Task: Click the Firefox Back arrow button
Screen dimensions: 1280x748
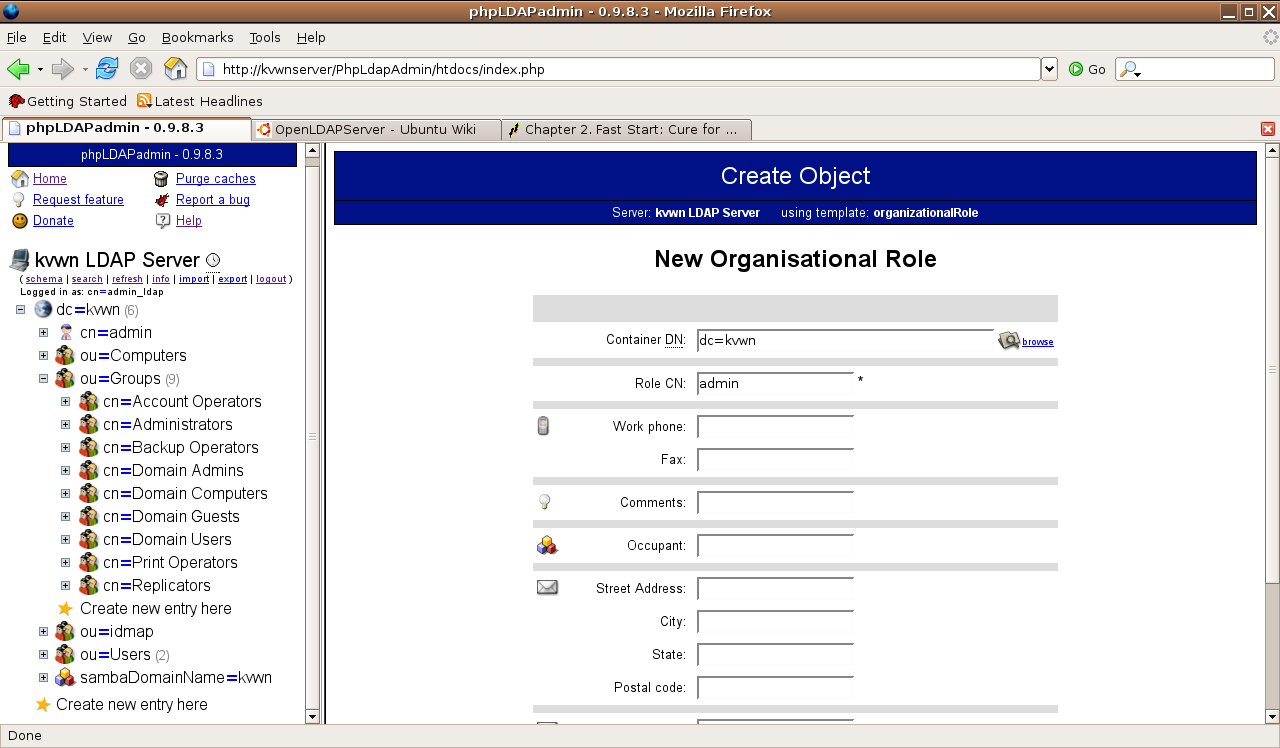Action: pyautogui.click(x=18, y=69)
